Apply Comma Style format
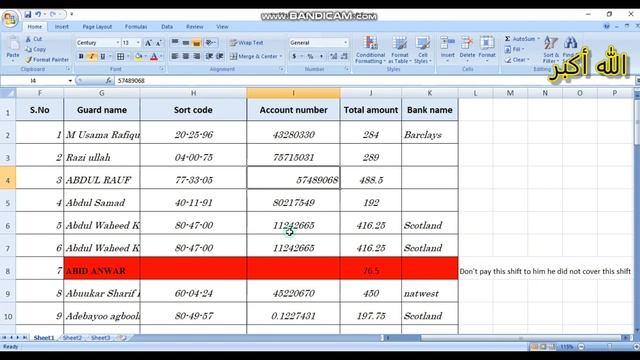Image resolution: width=640 pixels, height=360 pixels. pyautogui.click(x=321, y=56)
